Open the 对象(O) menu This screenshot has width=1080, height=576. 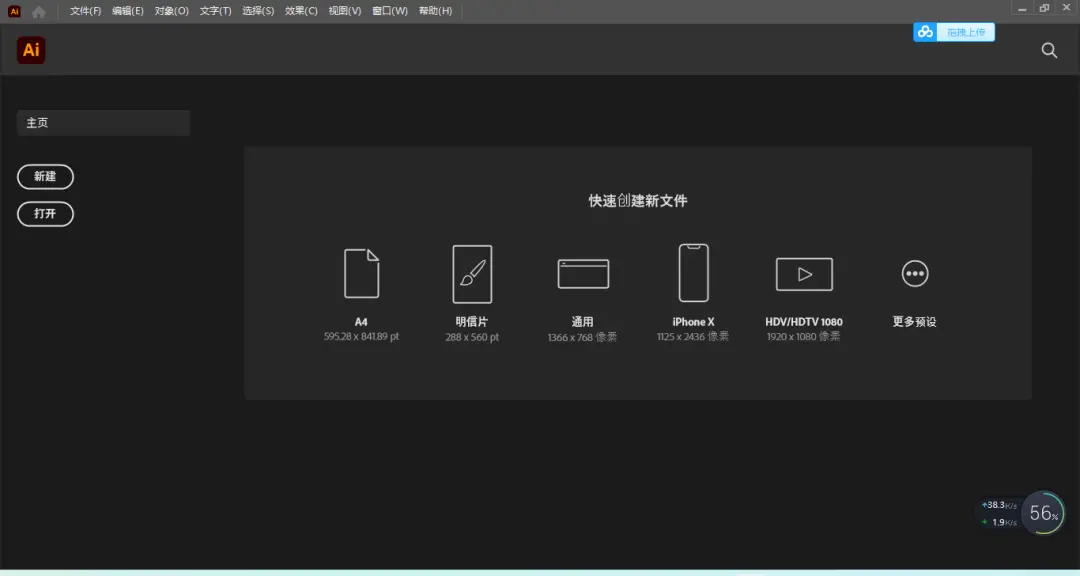(x=171, y=11)
